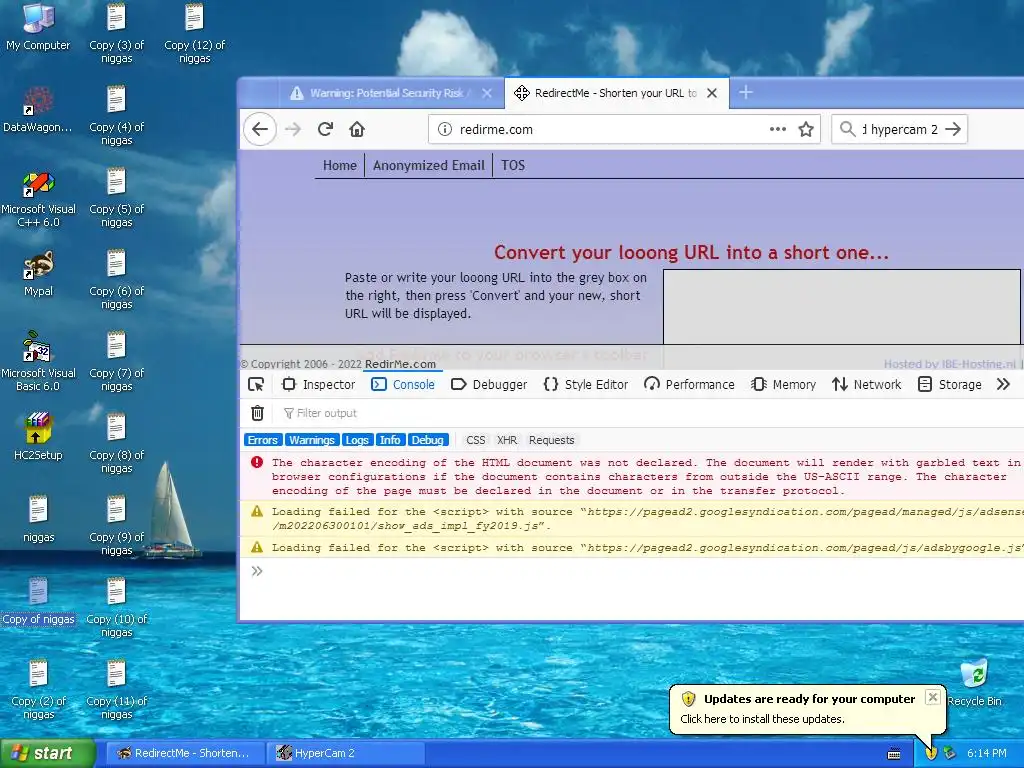The height and width of the screenshot is (768, 1024).
Task: Open the Home page link
Action: 340,165
